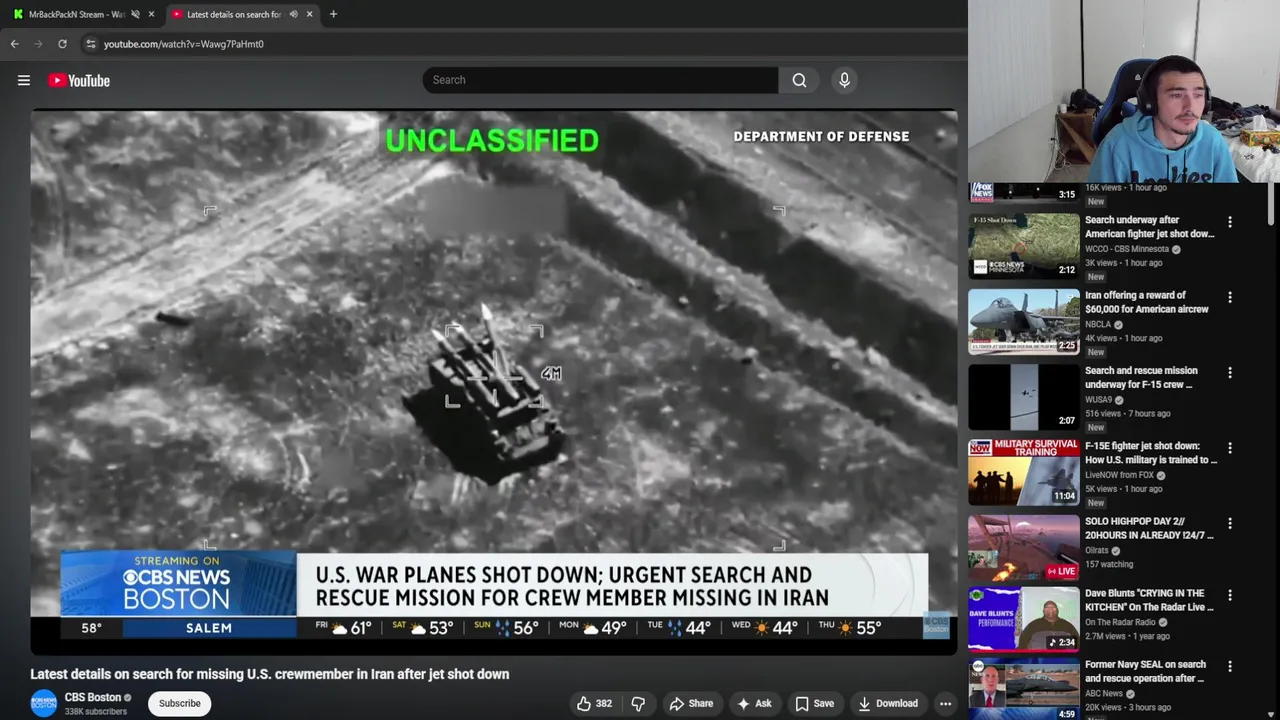Open the Former Navy SEAL video thumbnail

click(x=1024, y=690)
